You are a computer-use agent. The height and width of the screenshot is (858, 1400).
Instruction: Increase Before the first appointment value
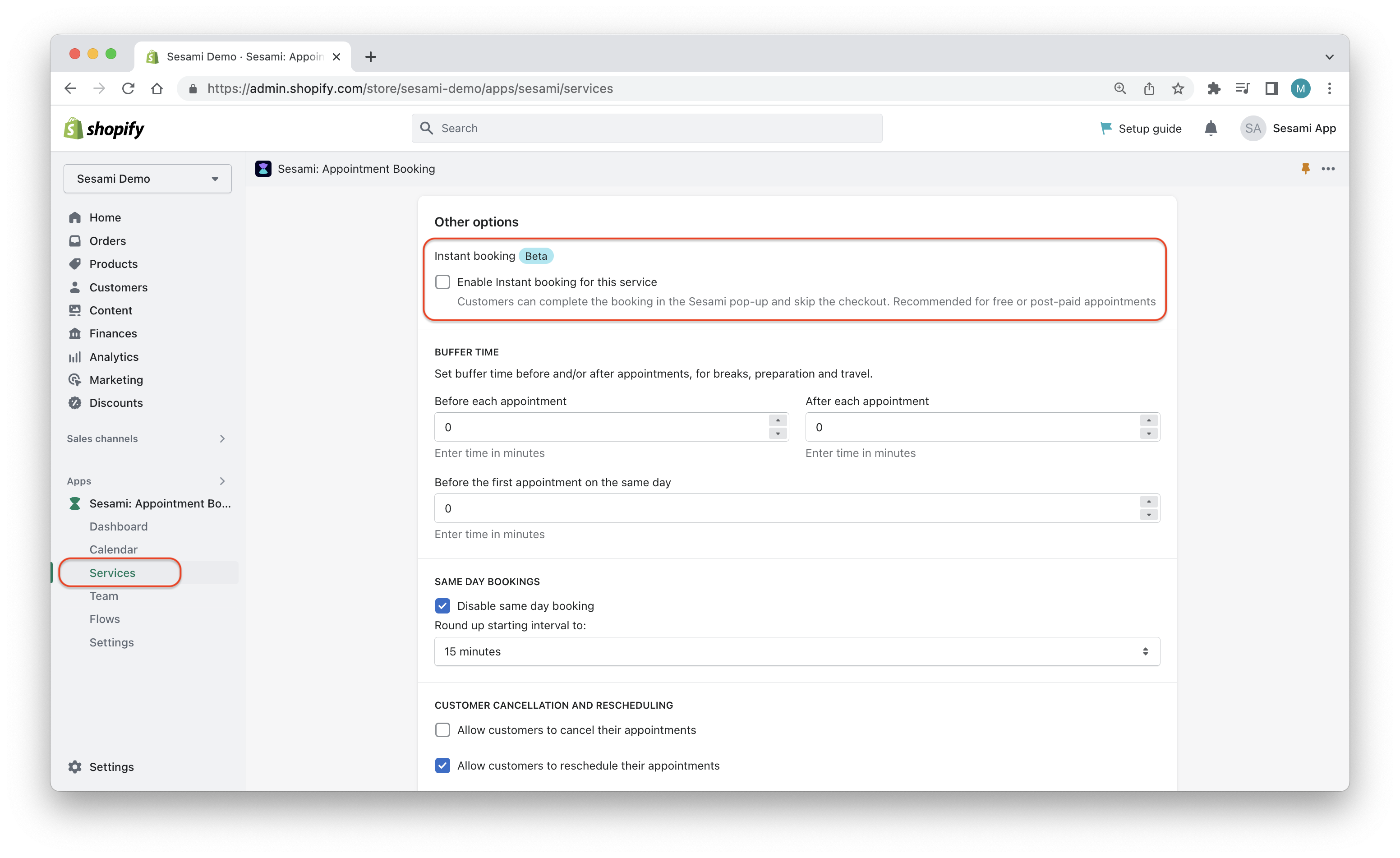(1149, 502)
